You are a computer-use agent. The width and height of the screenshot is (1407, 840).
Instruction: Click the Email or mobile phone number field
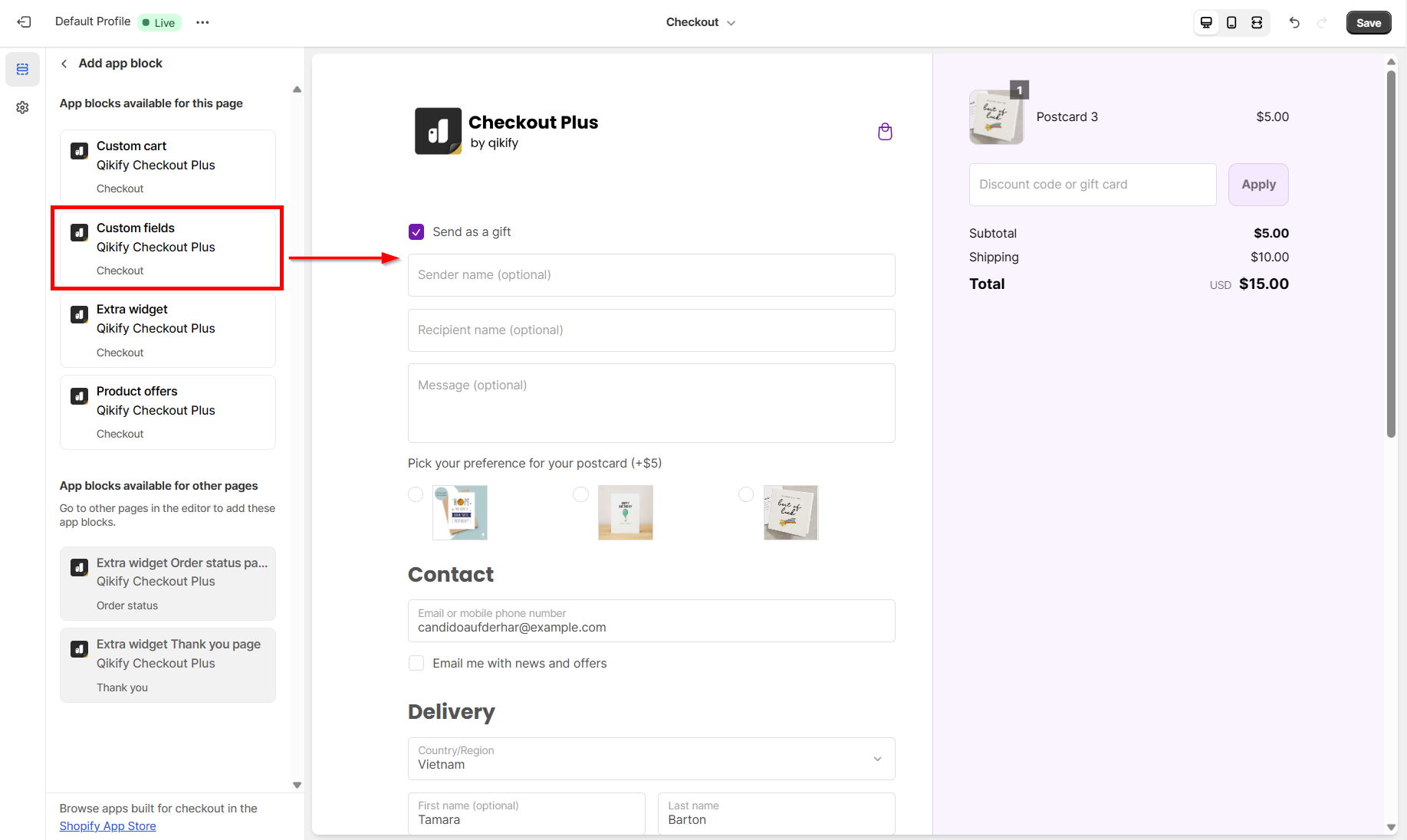[652, 621]
